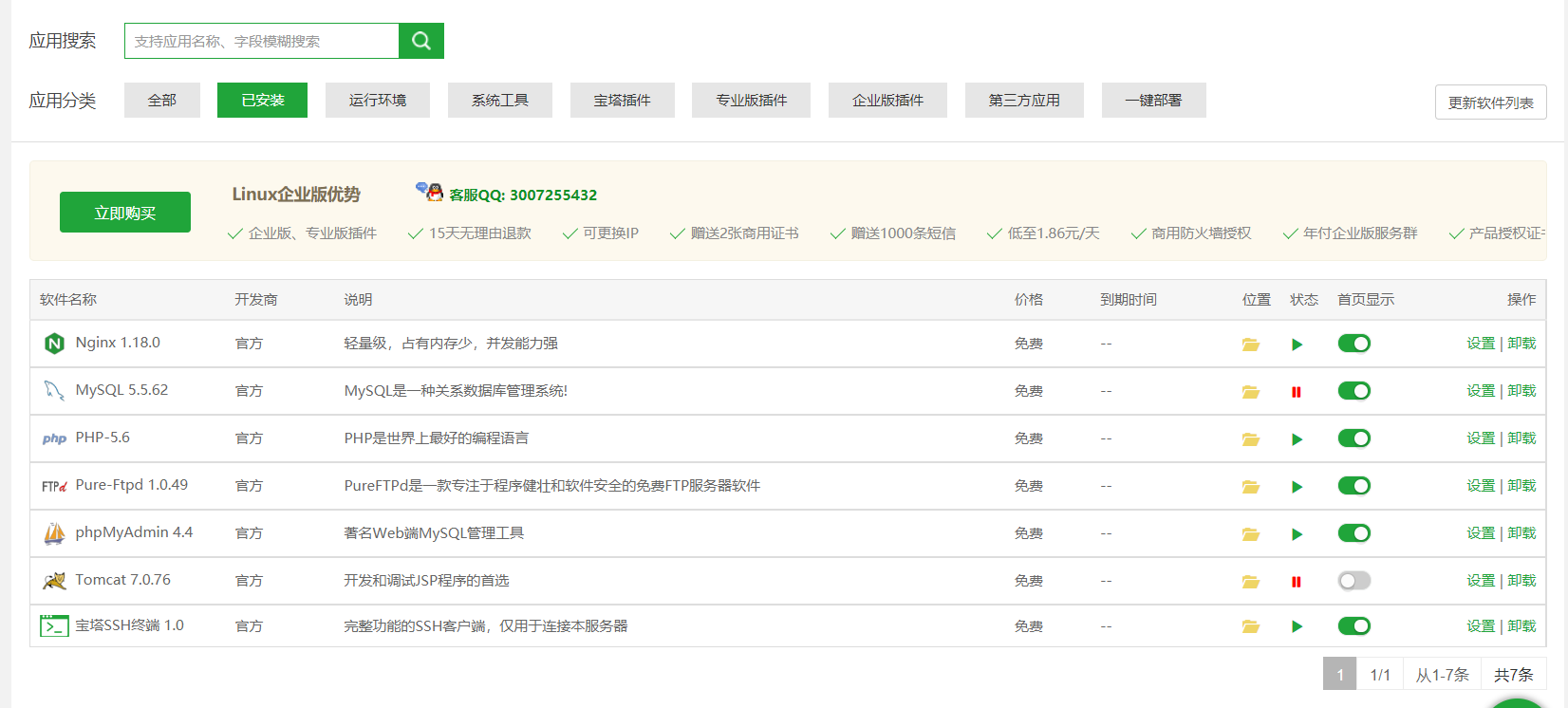Toggle PHP-5.6 homepage display switch
The width and height of the screenshot is (1568, 708).
point(1354,438)
